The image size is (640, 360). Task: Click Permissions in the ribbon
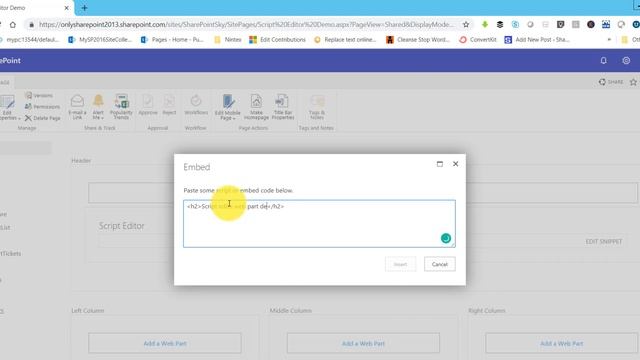click(x=42, y=107)
